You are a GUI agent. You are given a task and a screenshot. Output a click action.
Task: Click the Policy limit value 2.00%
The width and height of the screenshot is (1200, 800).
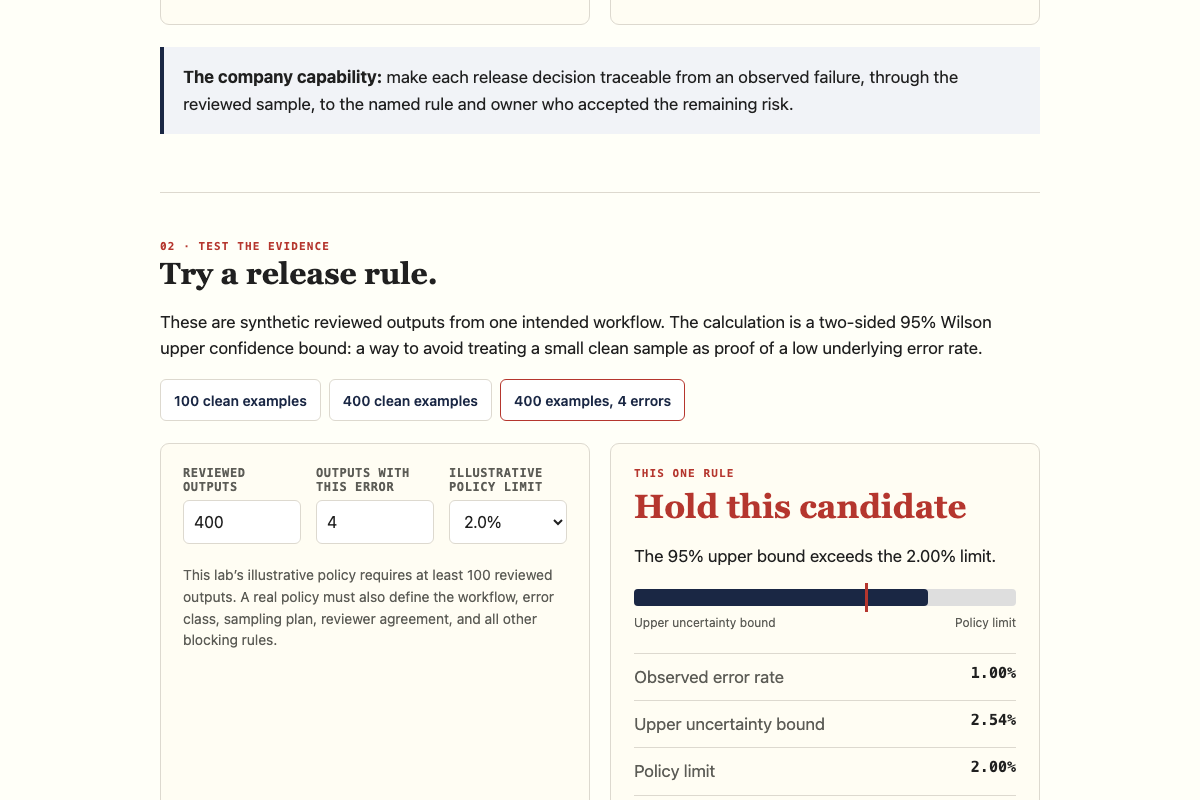coord(993,767)
